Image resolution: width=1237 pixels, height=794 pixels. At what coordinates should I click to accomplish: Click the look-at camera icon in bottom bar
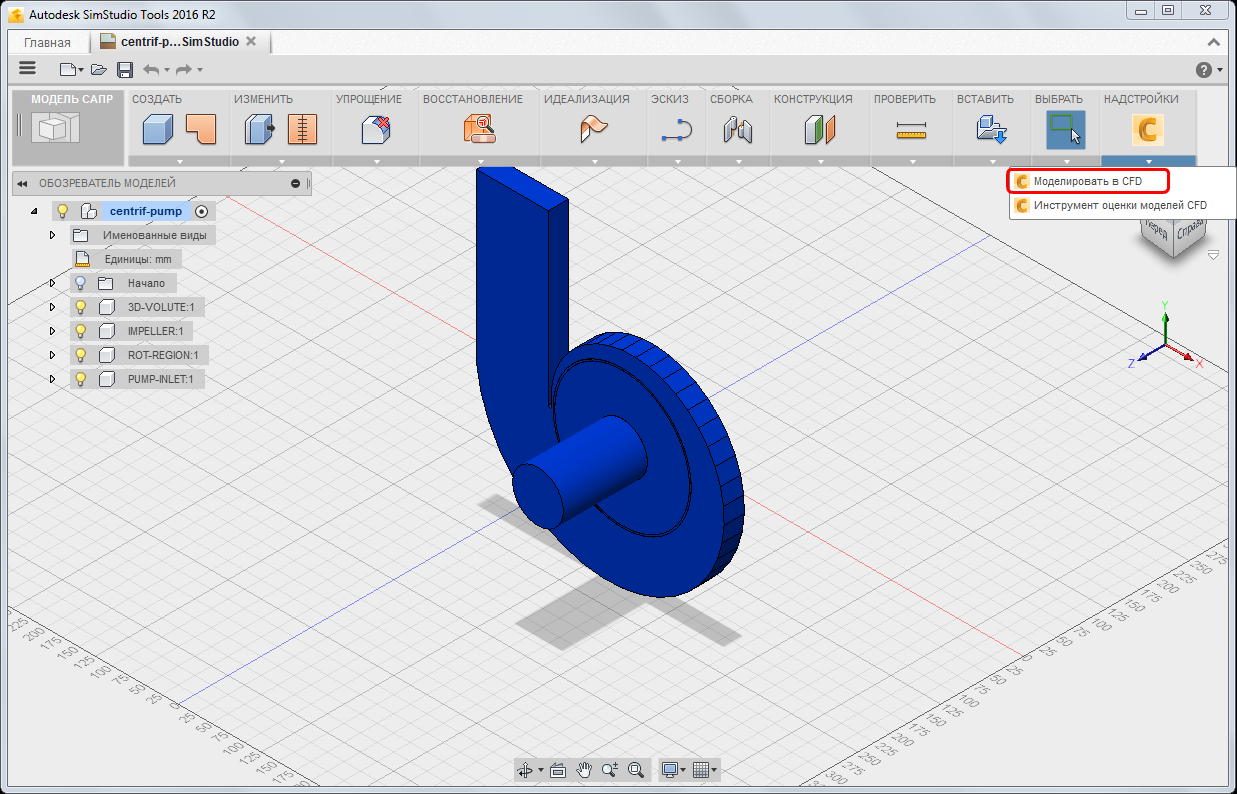point(558,770)
